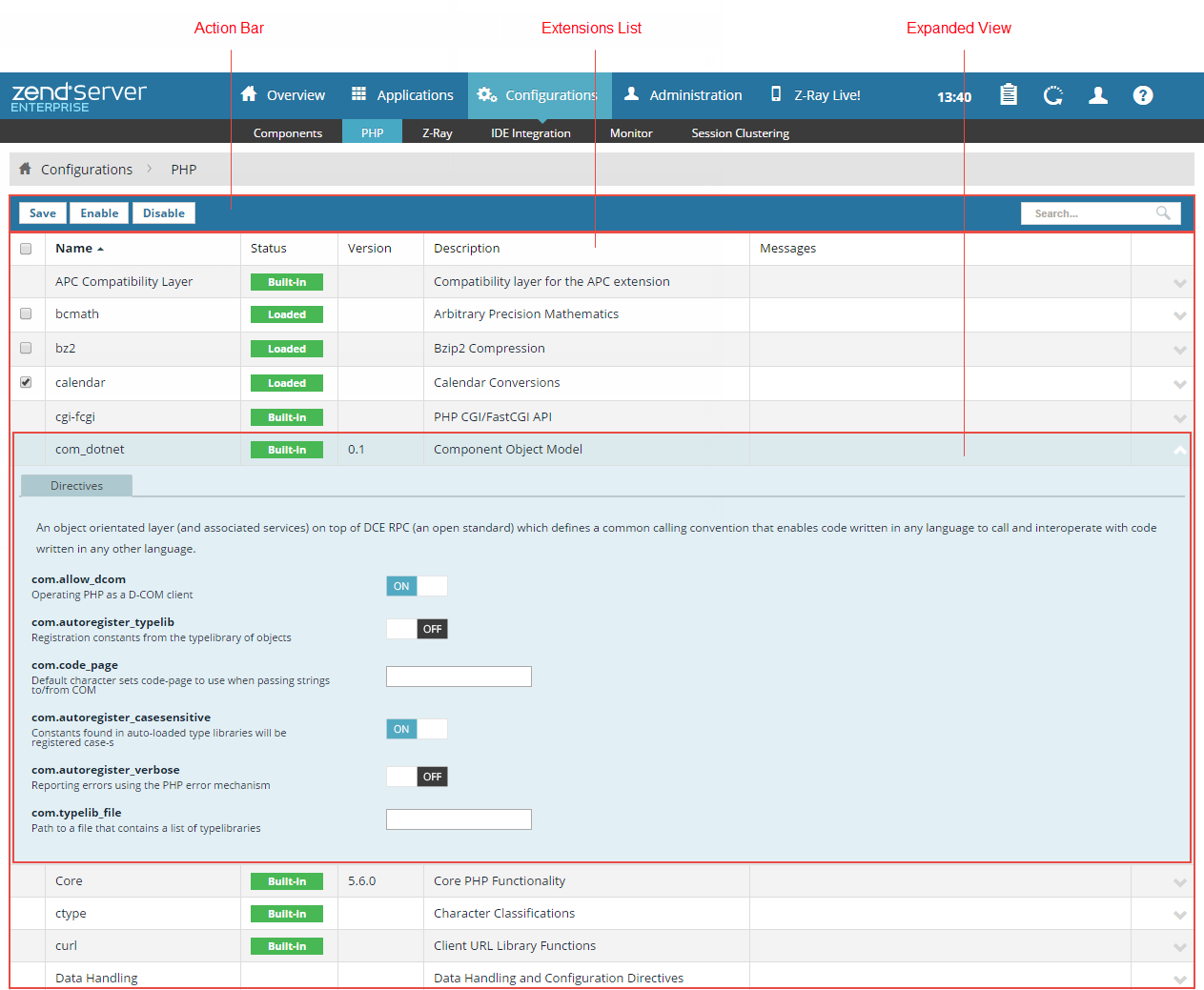Open the Administration menu
Viewport: 1204px width, 990px height.
tap(683, 95)
